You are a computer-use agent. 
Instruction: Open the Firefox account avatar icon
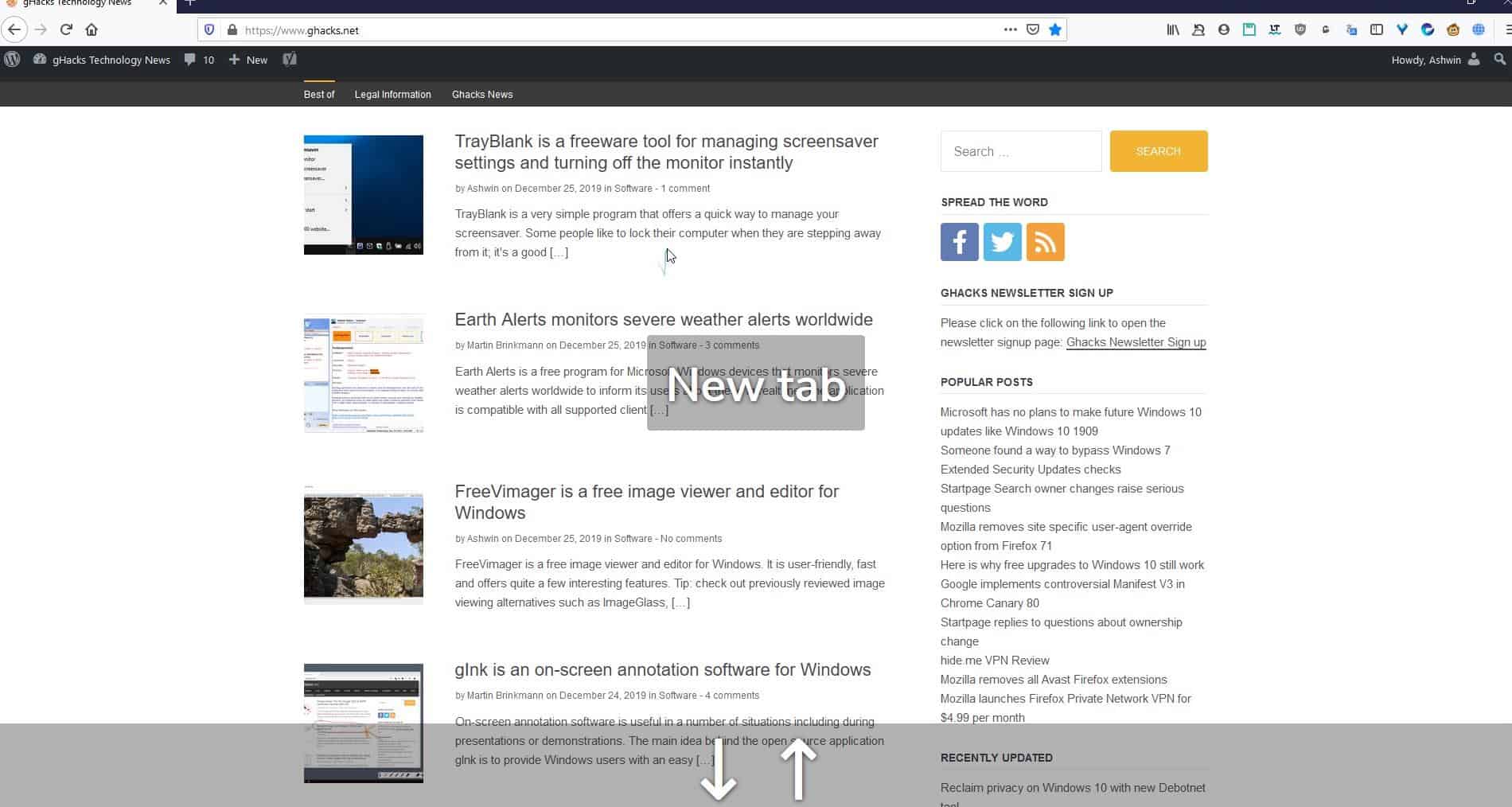point(1224,29)
